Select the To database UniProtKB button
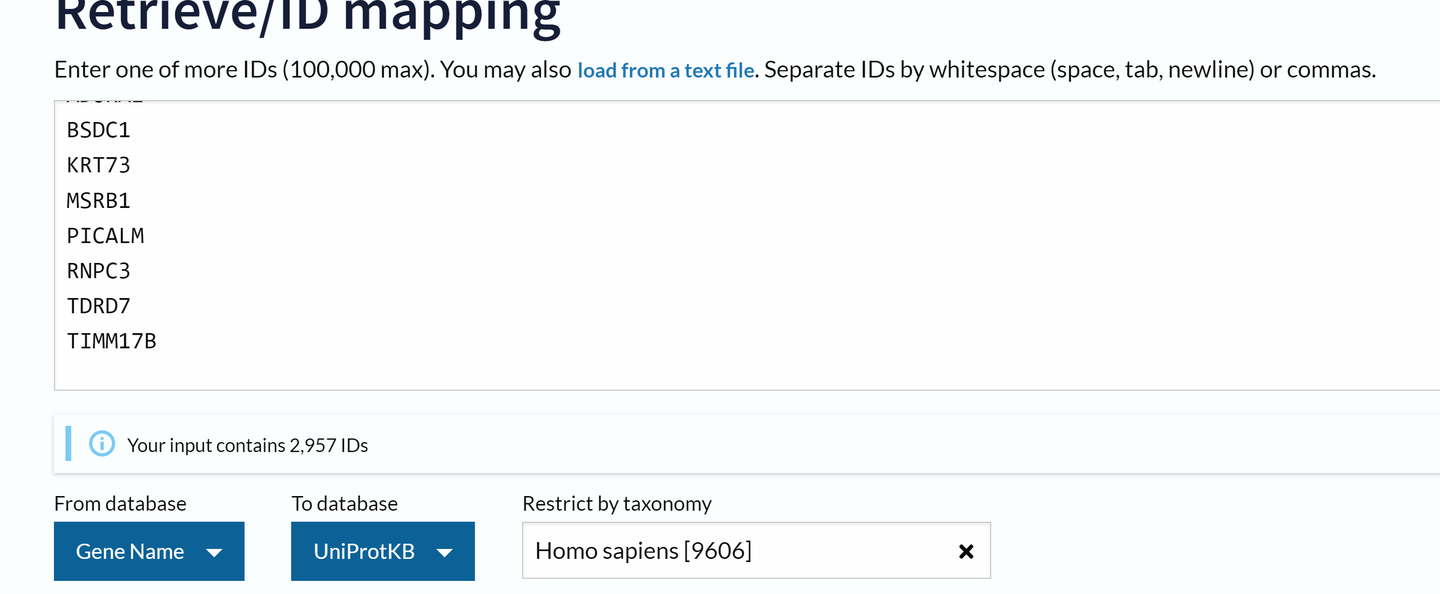Screen dimensions: 1440x594 (x=383, y=551)
